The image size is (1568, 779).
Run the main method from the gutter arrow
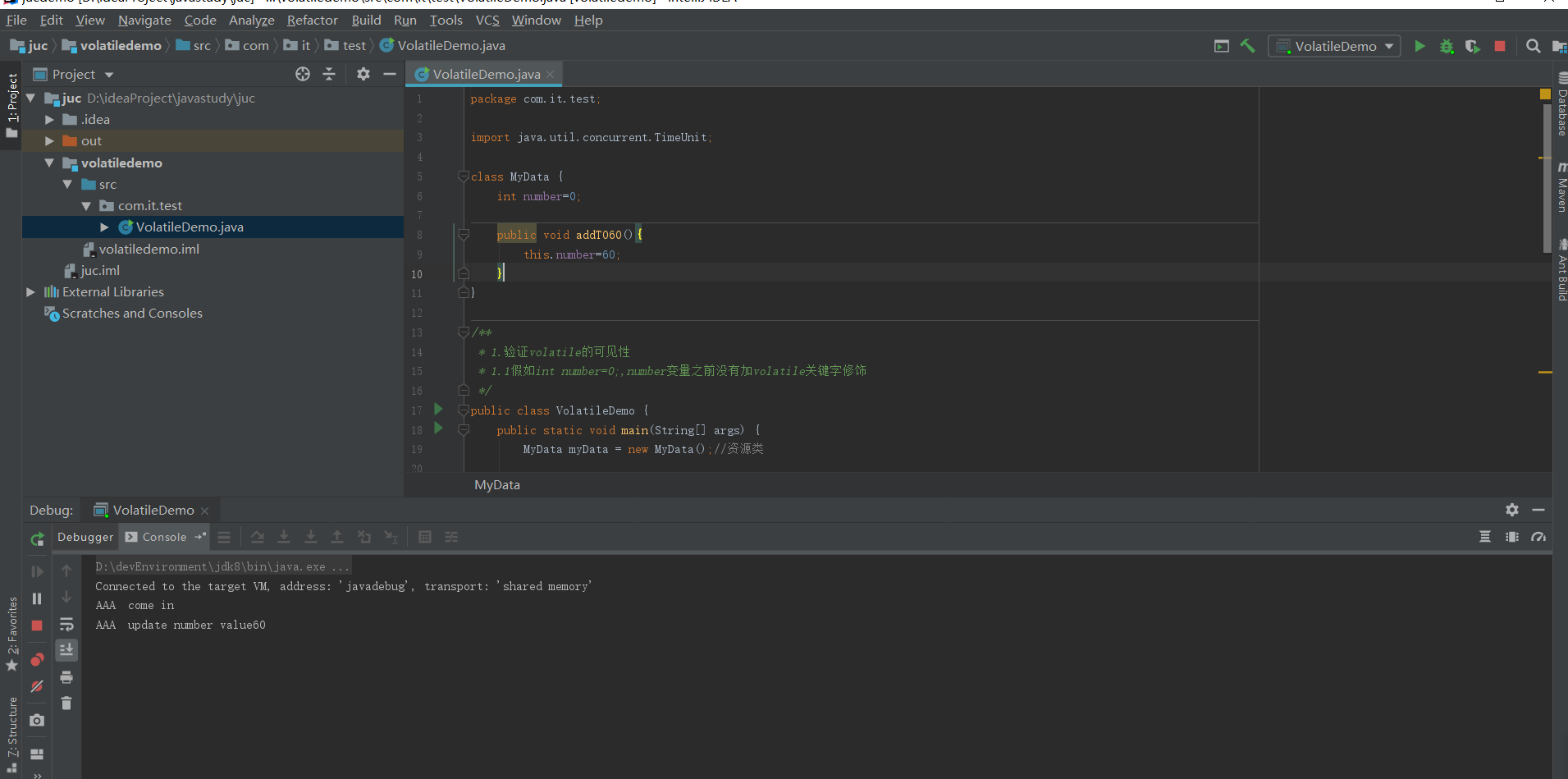438,428
